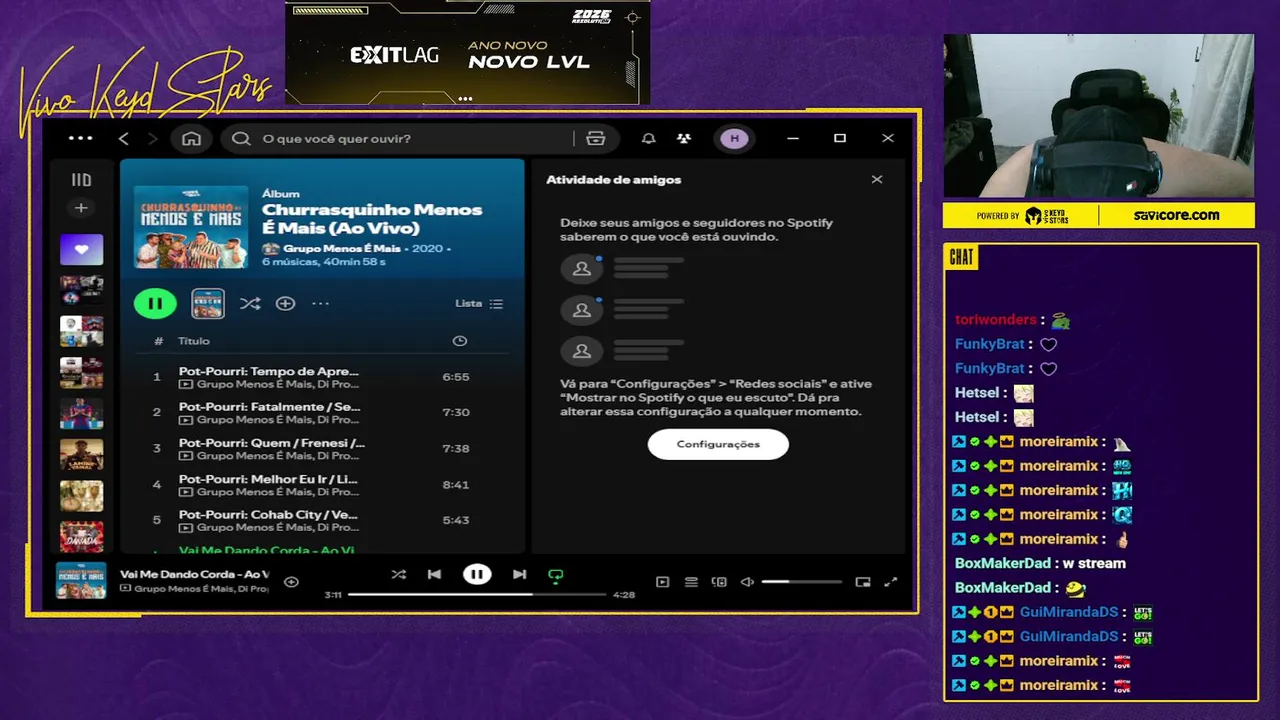This screenshot has width=1280, height=720.
Task: Toggle the green repeat button
Action: (556, 575)
